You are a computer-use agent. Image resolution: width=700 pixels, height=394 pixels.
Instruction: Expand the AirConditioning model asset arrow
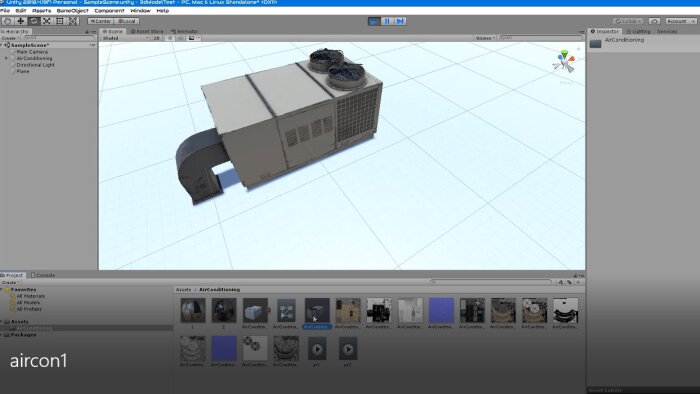tap(269, 310)
